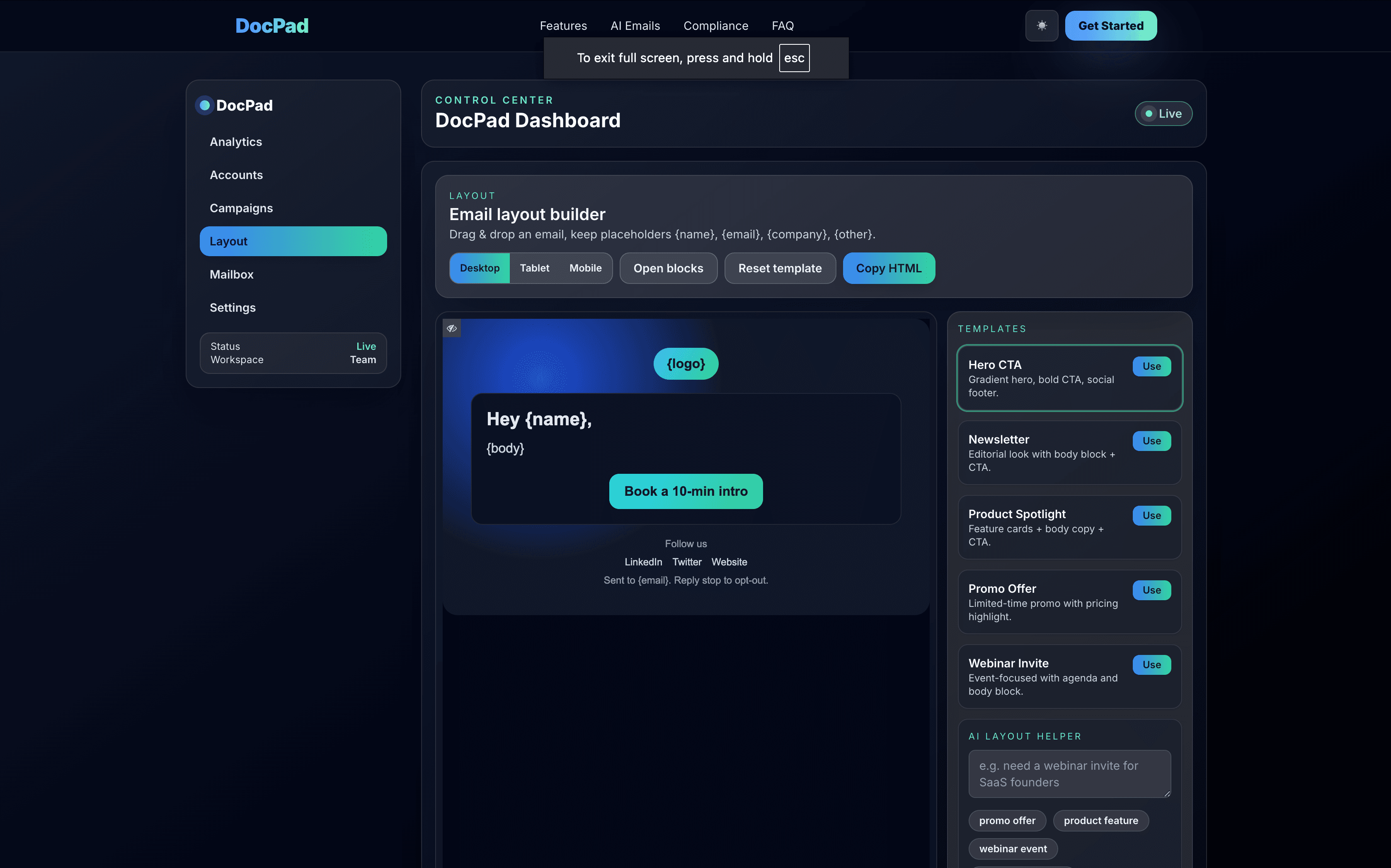The height and width of the screenshot is (868, 1391).
Task: Open Analytics in the sidebar
Action: [293, 142]
